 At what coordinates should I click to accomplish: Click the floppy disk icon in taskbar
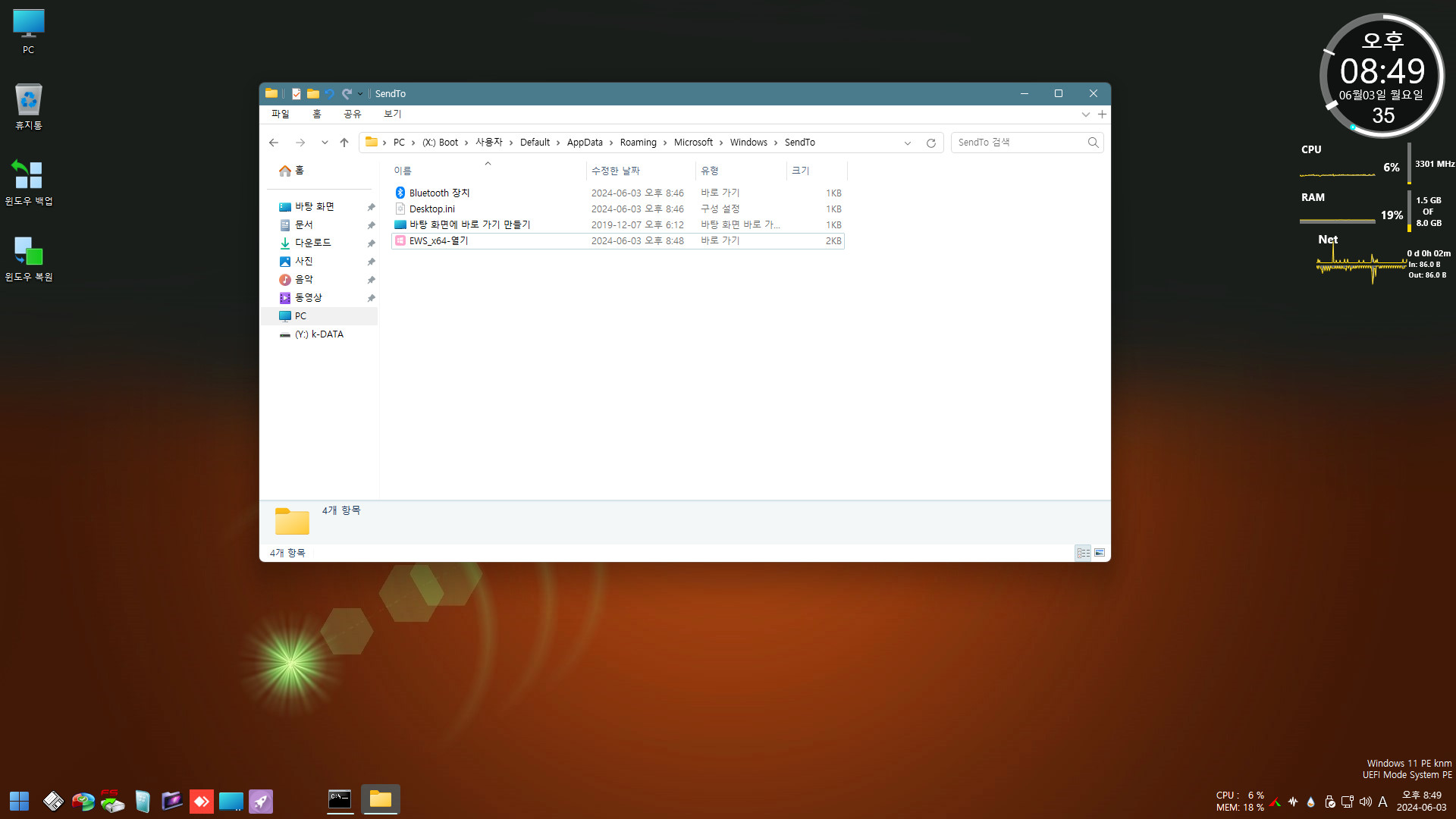[53, 801]
